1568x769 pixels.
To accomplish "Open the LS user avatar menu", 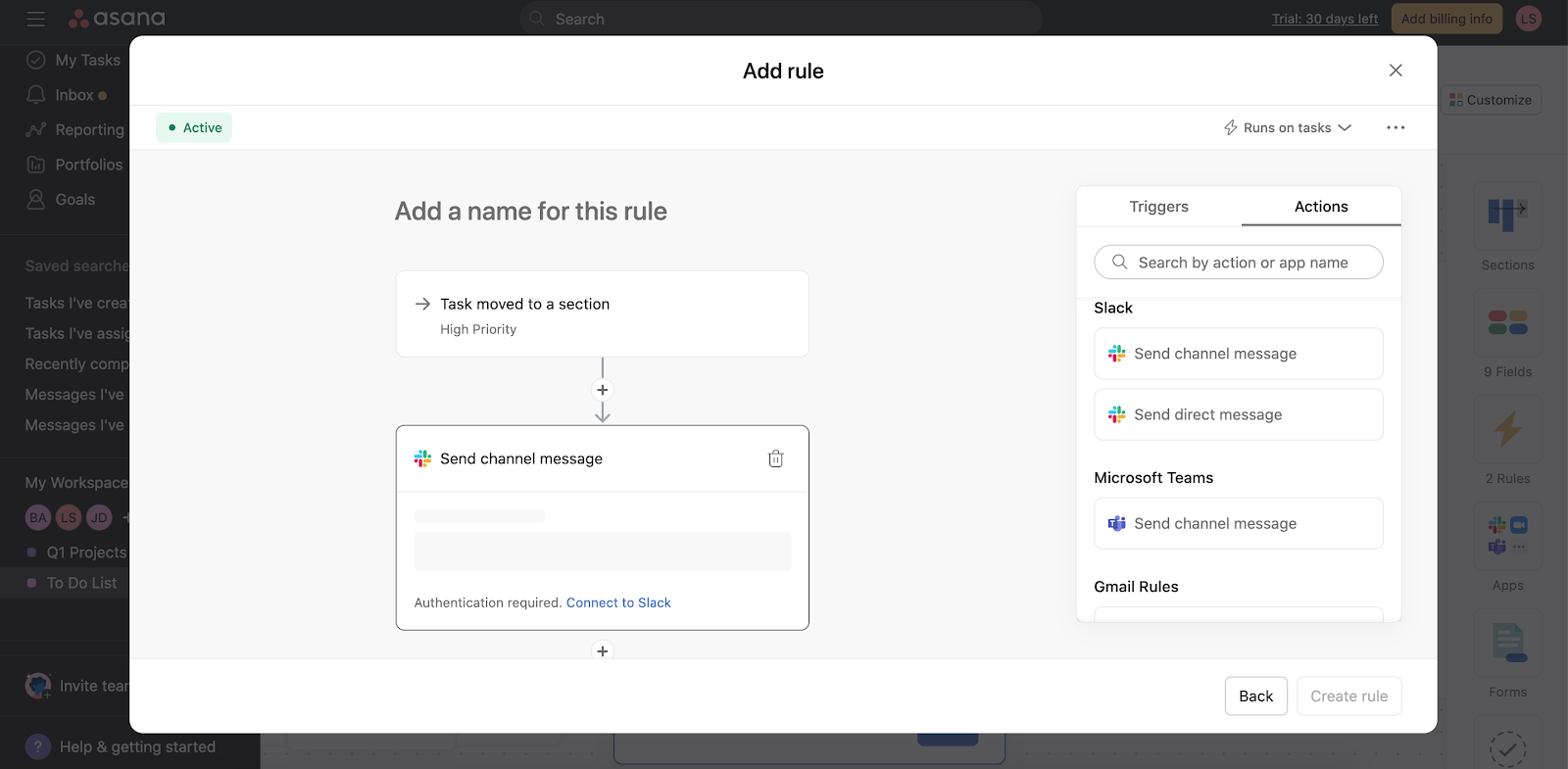I will point(1528,19).
